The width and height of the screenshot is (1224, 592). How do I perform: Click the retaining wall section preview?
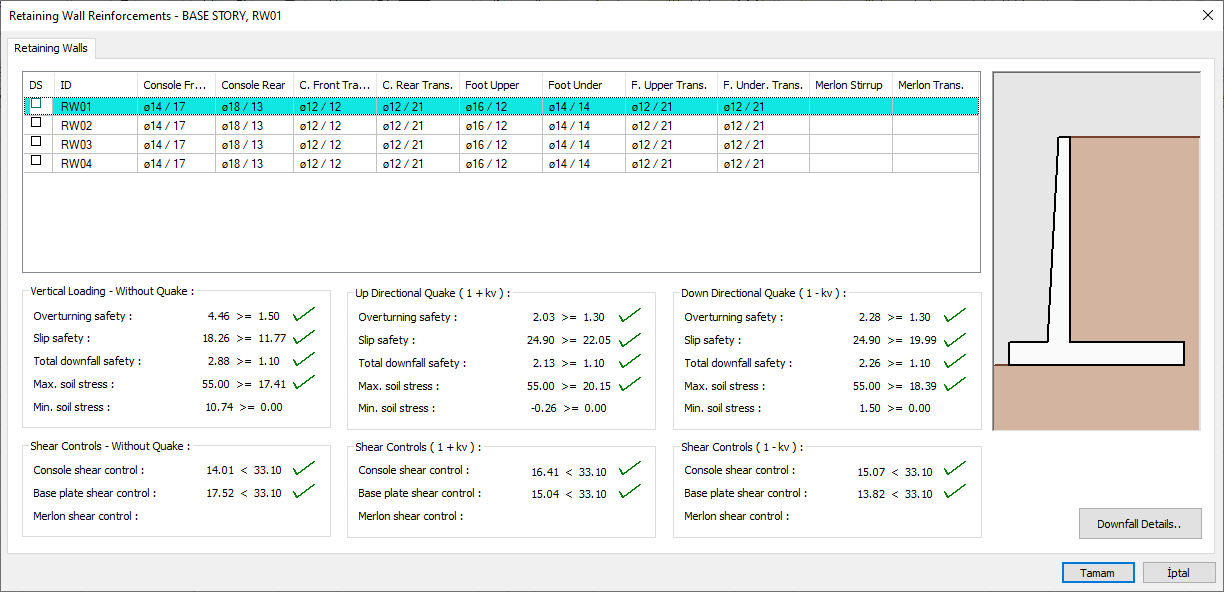1096,252
